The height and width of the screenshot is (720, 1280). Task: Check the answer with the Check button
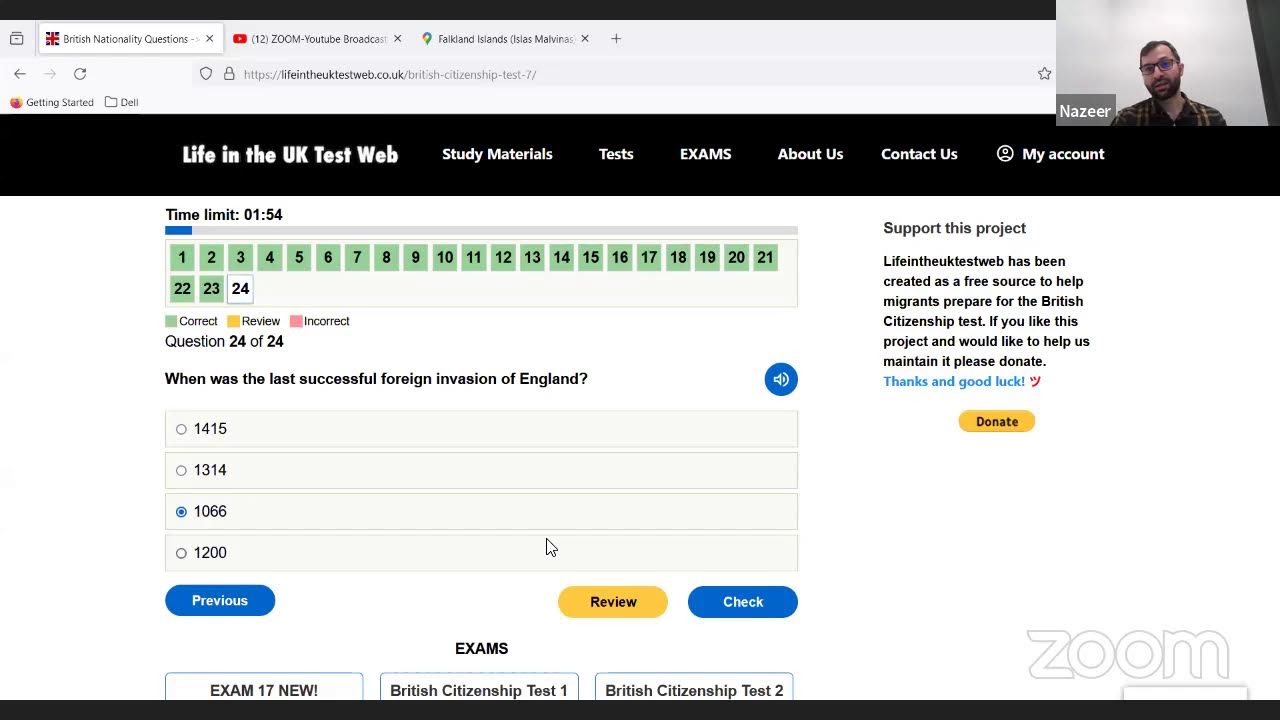coord(743,602)
